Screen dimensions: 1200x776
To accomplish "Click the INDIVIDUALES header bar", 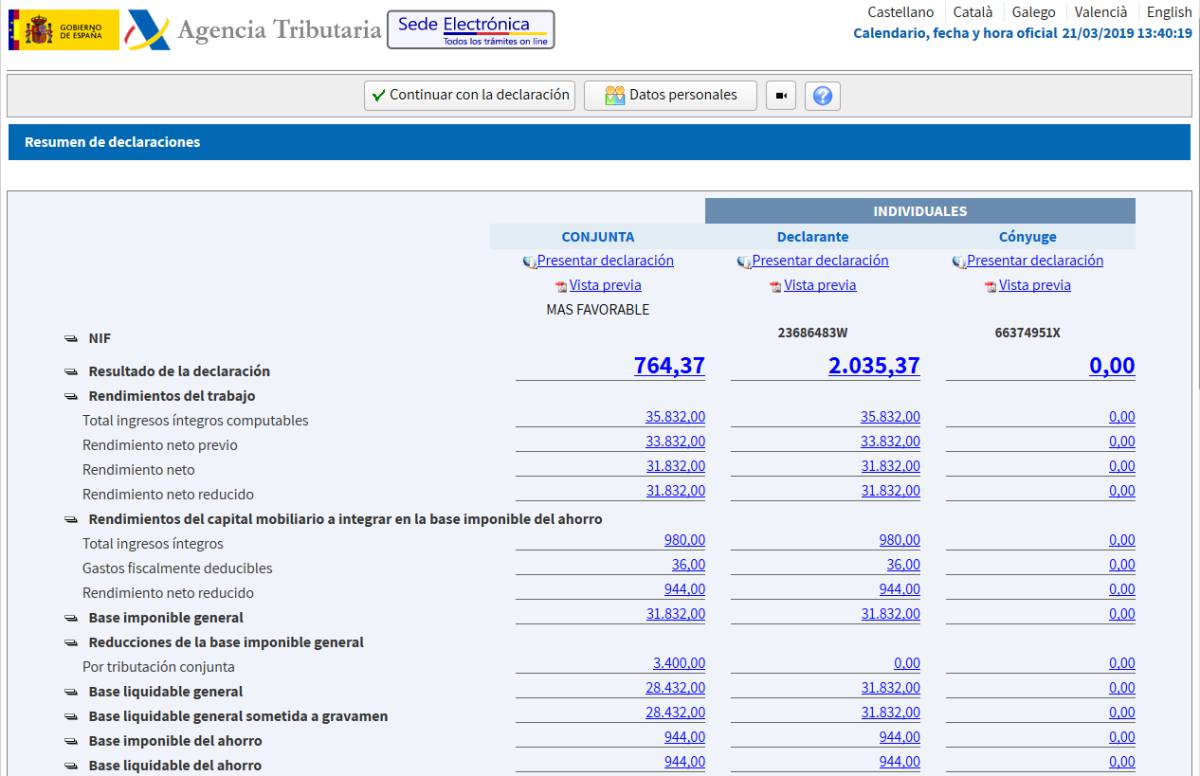I will (x=920, y=211).
